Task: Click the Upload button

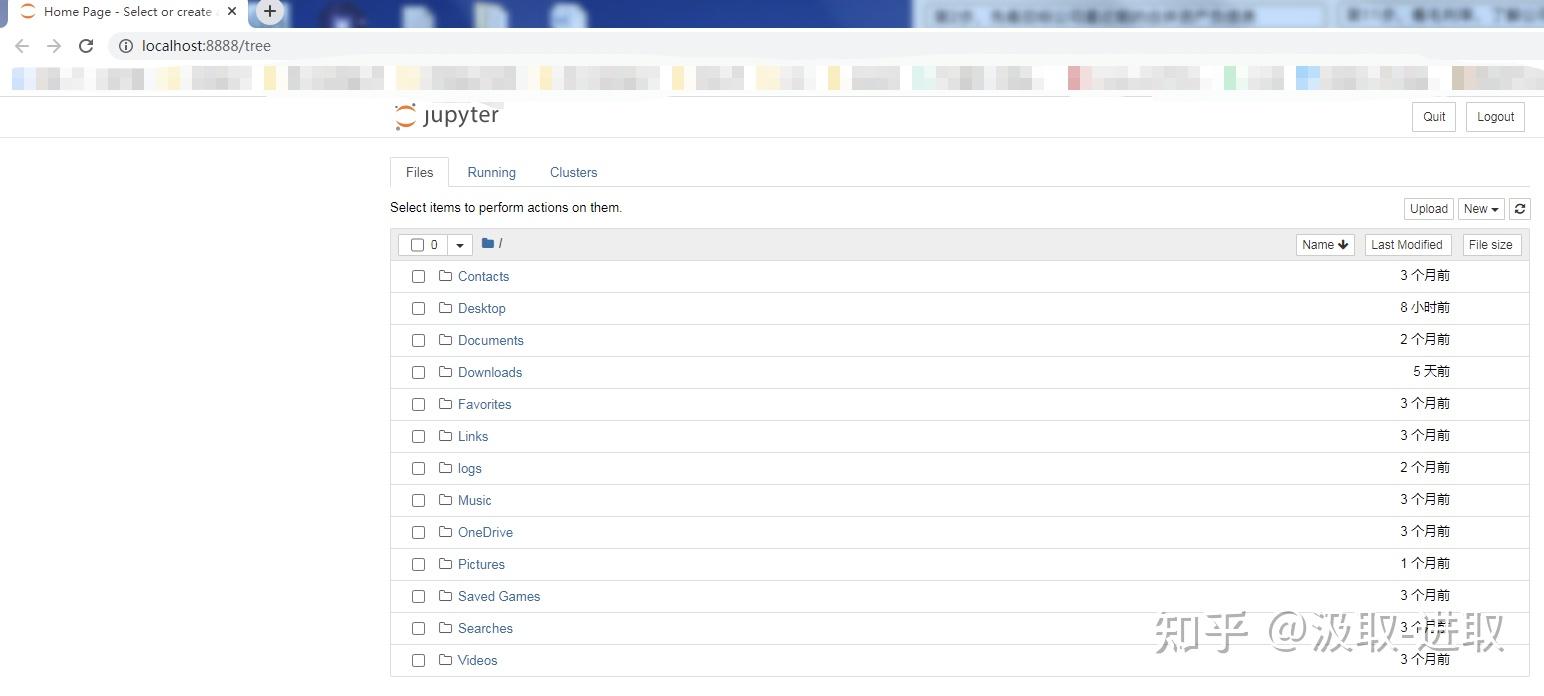Action: [x=1428, y=209]
